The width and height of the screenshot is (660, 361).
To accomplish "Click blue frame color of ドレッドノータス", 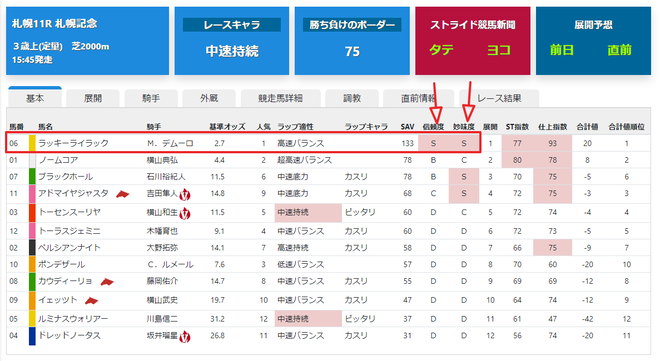I will 32,336.
